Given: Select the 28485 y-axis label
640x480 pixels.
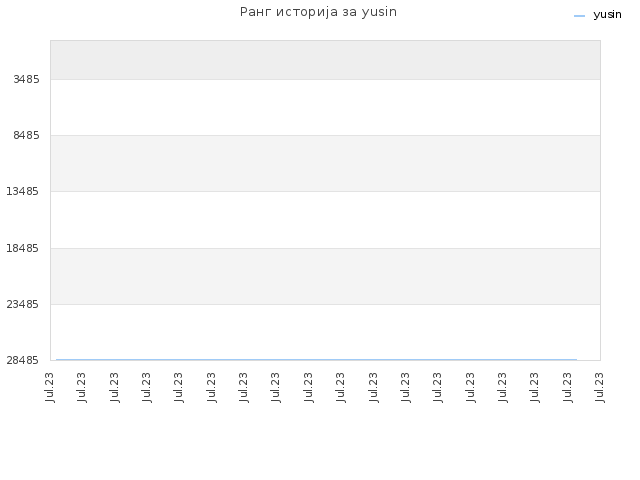Looking at the screenshot, I should tap(22, 360).
